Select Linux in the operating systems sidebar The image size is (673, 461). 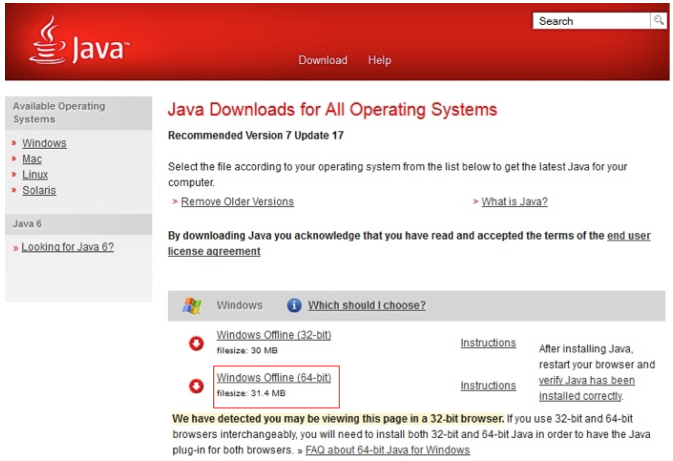(x=35, y=175)
